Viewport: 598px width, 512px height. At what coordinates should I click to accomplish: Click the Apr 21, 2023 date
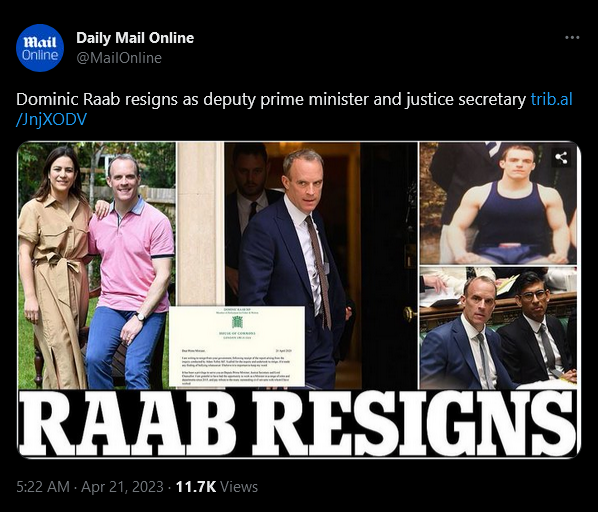point(122,487)
